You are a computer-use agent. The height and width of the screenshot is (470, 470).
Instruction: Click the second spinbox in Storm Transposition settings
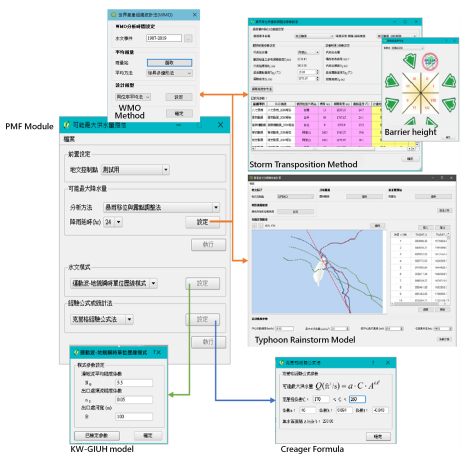308,79
